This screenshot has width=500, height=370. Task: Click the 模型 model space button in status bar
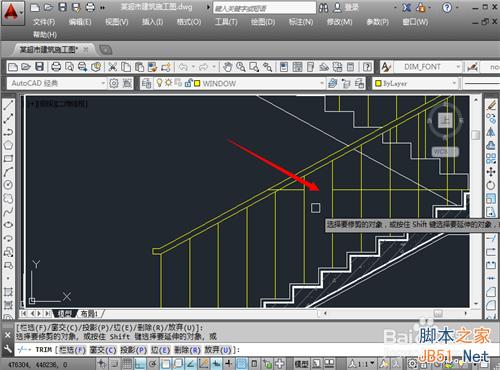pos(301,364)
